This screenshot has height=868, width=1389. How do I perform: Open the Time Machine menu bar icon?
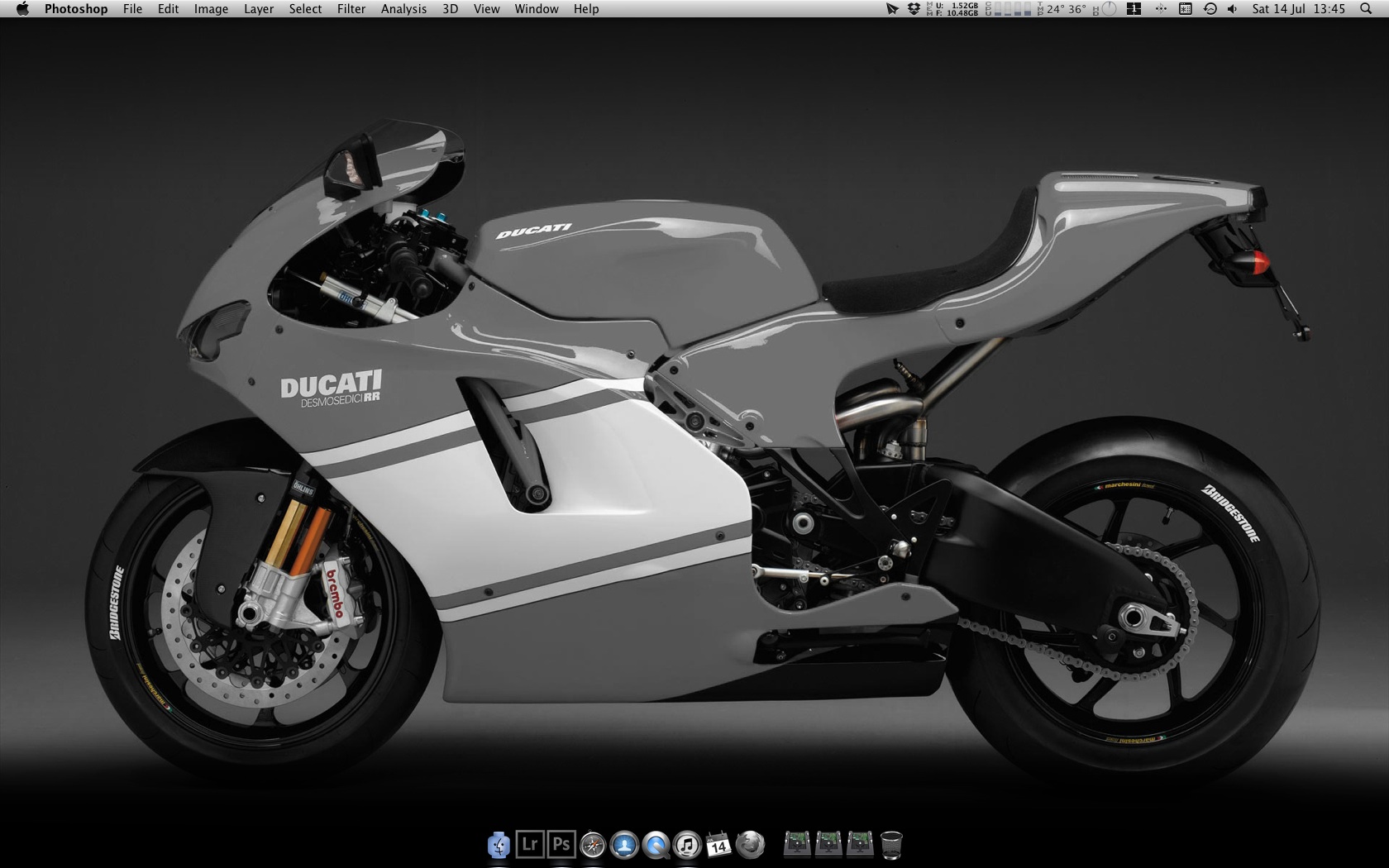pyautogui.click(x=1210, y=9)
